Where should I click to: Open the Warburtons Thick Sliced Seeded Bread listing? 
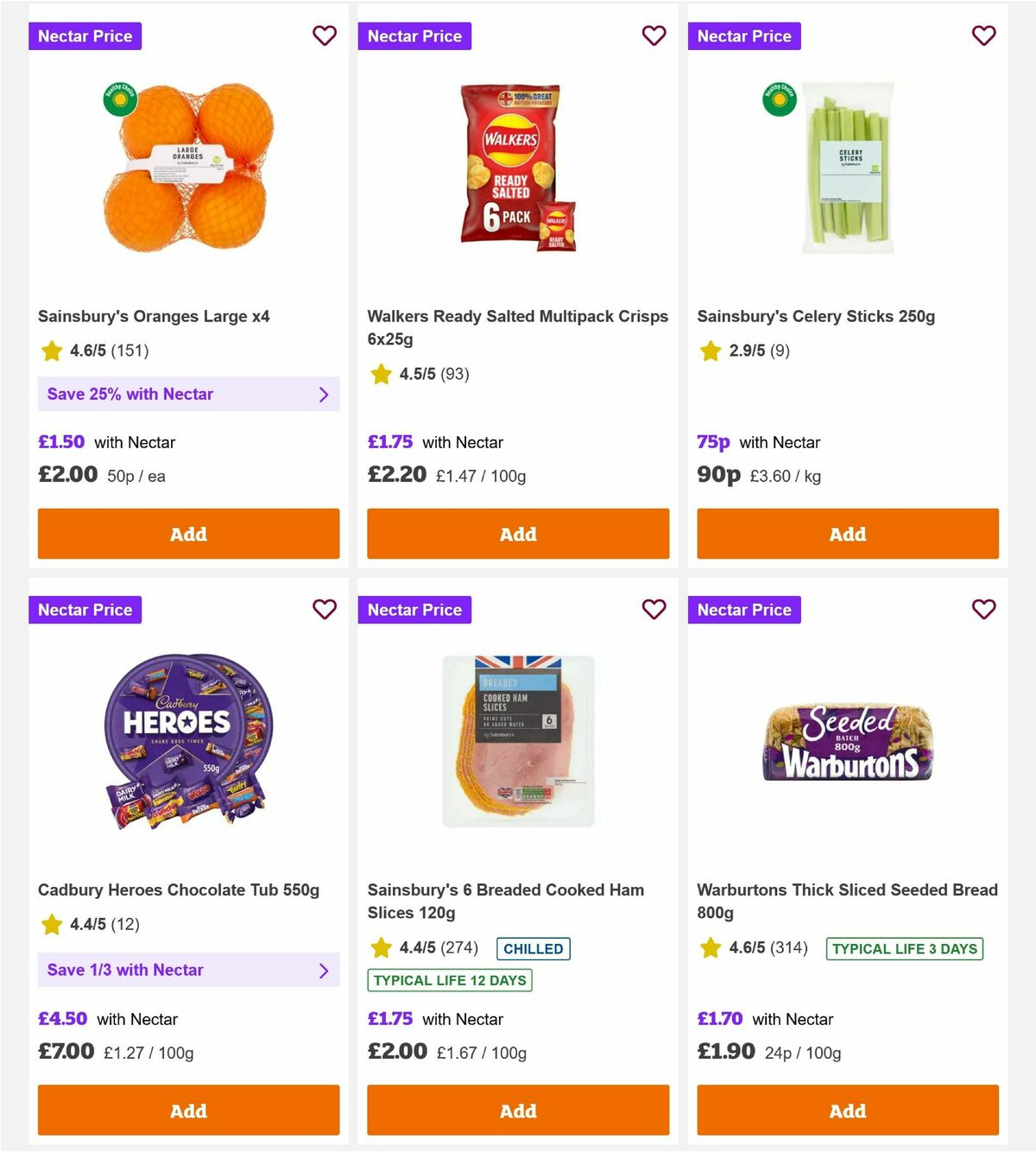847,901
